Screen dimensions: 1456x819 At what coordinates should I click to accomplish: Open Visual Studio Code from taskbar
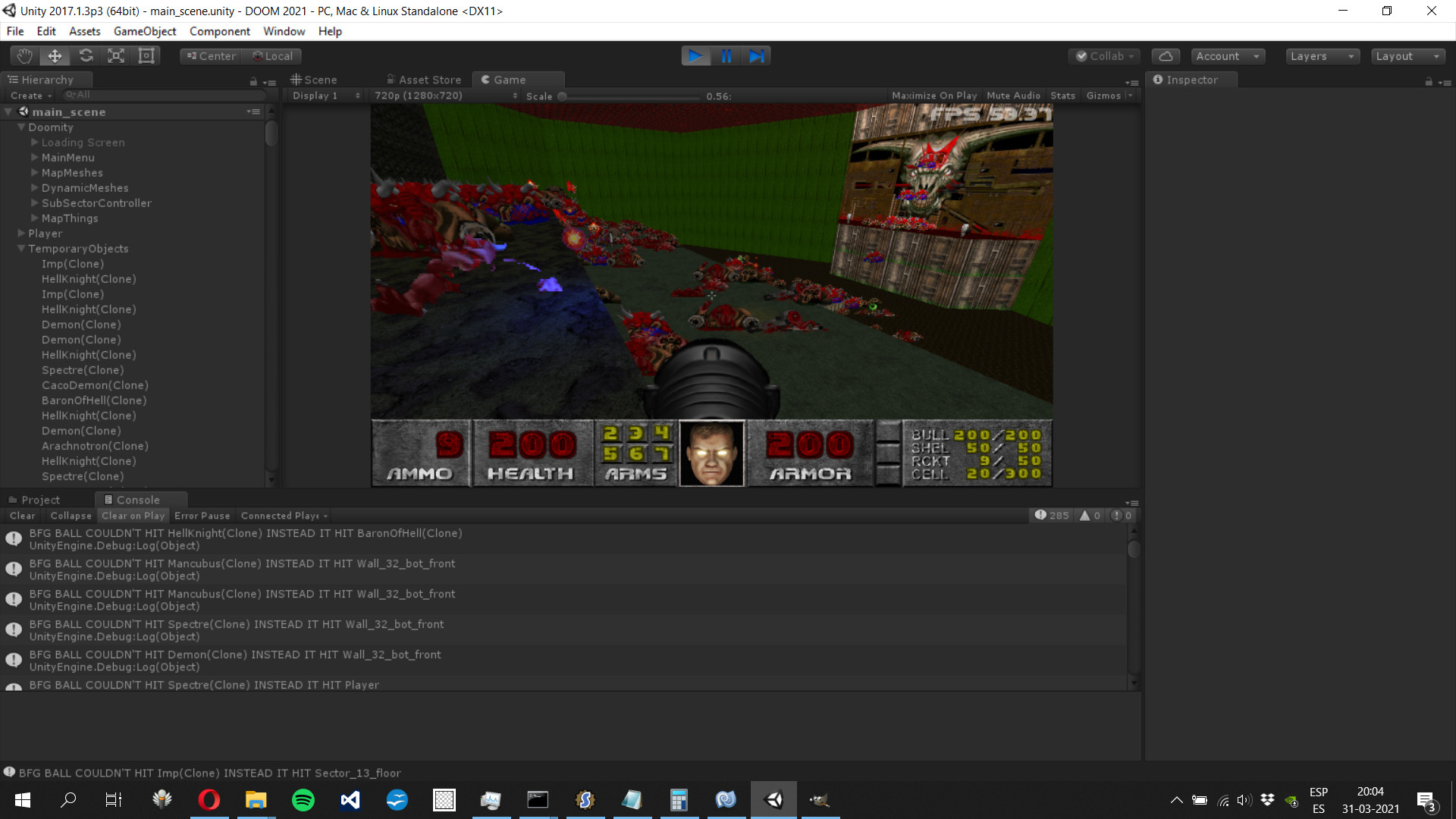[350, 800]
